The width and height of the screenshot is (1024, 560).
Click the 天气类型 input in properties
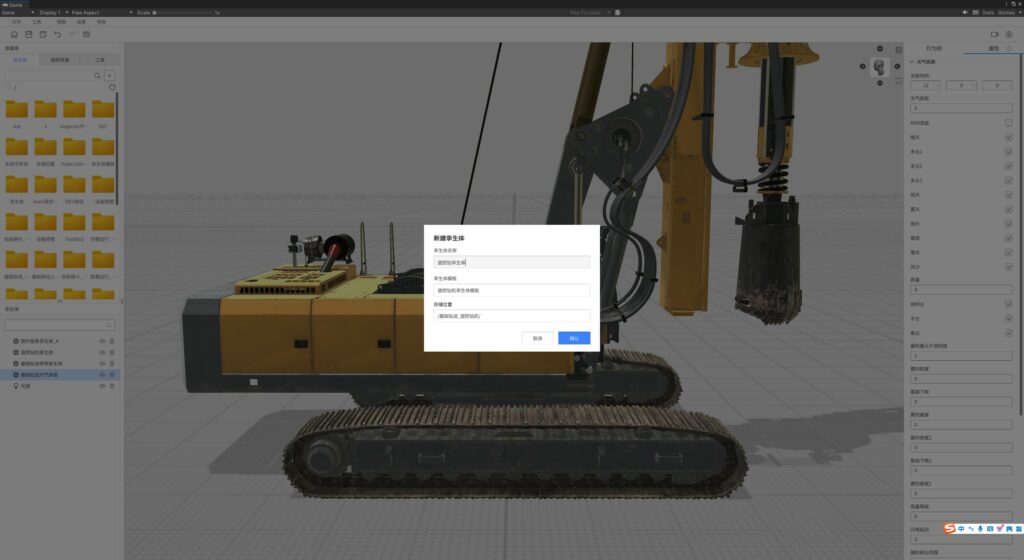pos(961,108)
